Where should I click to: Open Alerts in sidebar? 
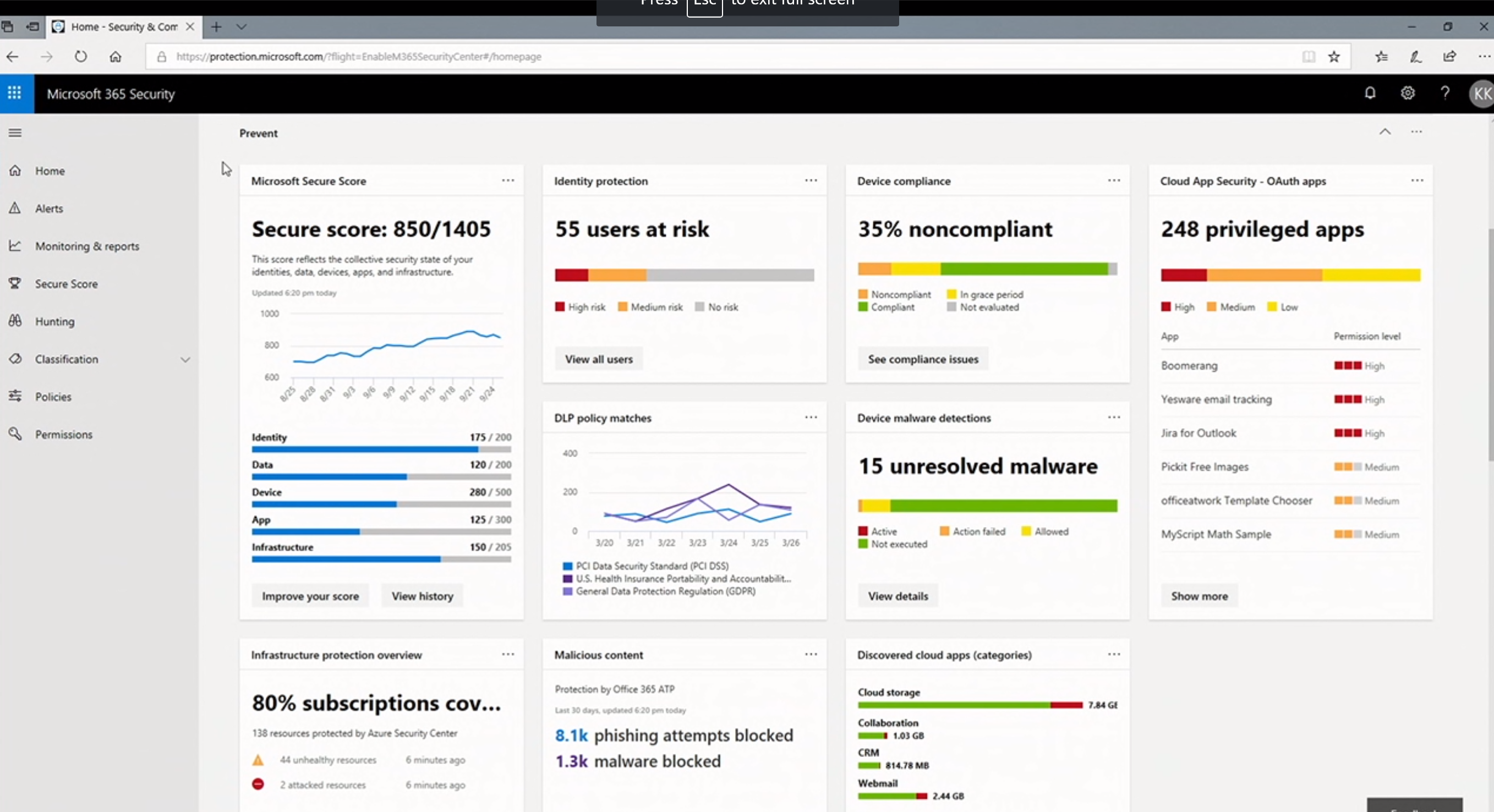49,208
